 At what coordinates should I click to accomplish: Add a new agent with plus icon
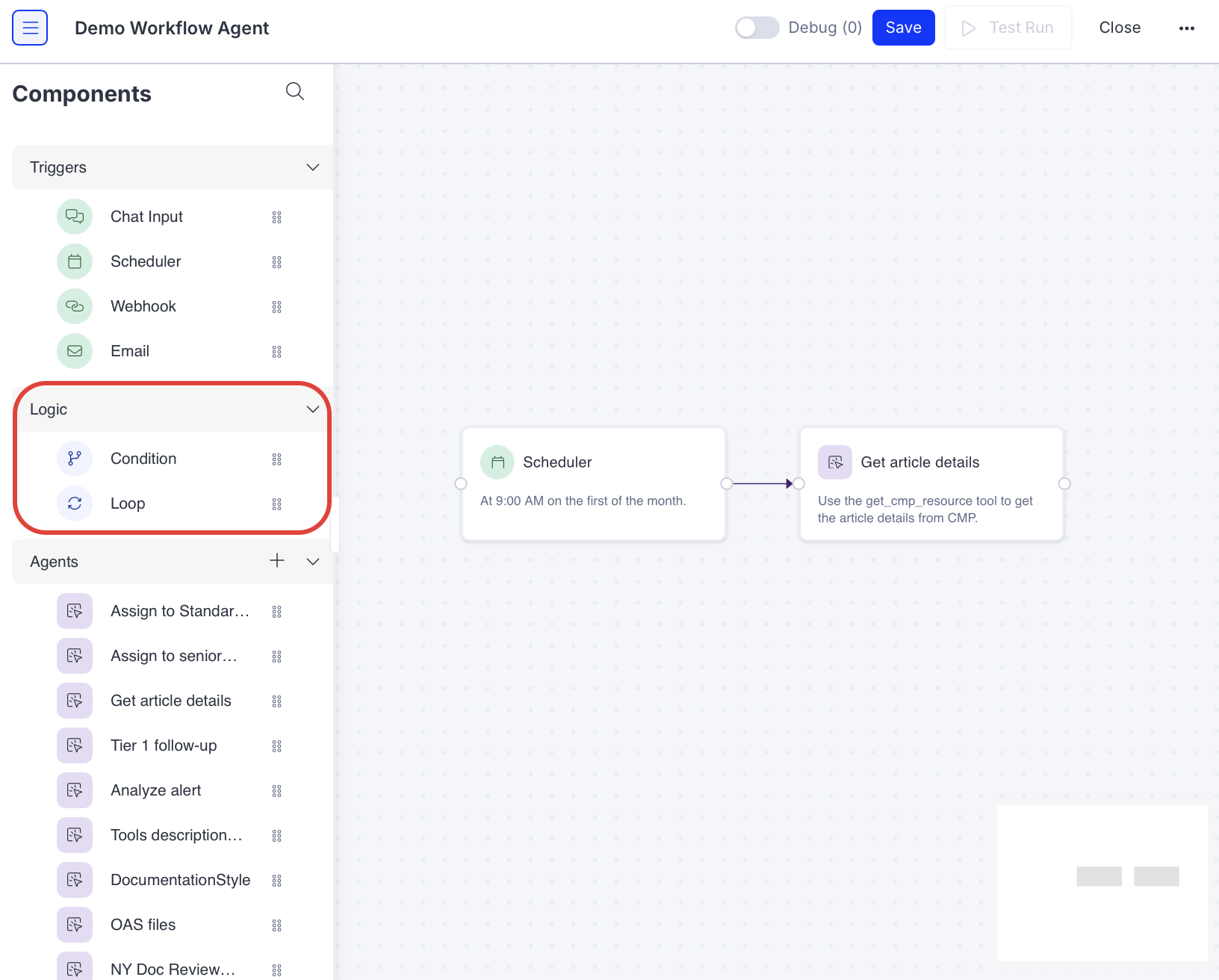tap(277, 561)
